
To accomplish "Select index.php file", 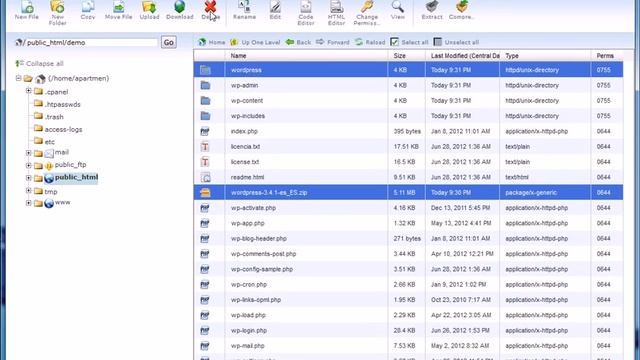I will point(408,131).
